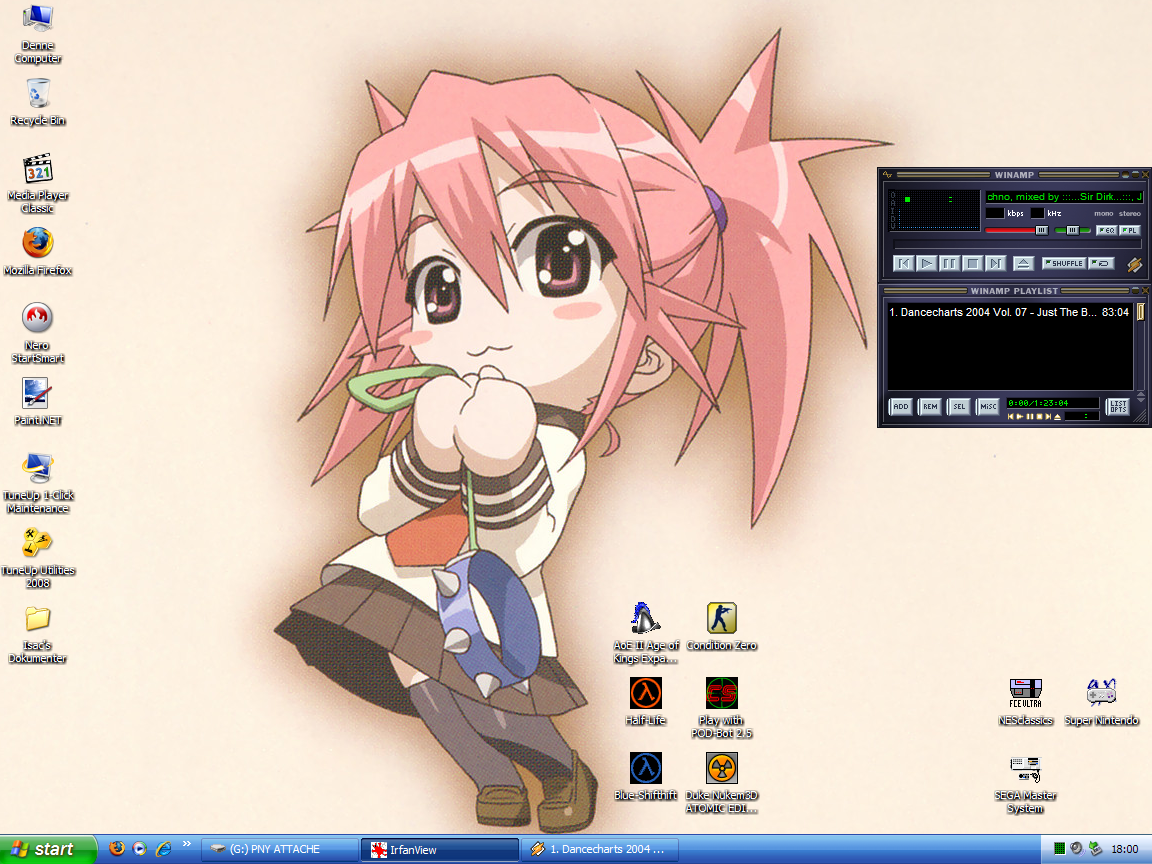
Task: Open LIST OPTS menu in Winamp Playlist
Action: pos(1117,407)
